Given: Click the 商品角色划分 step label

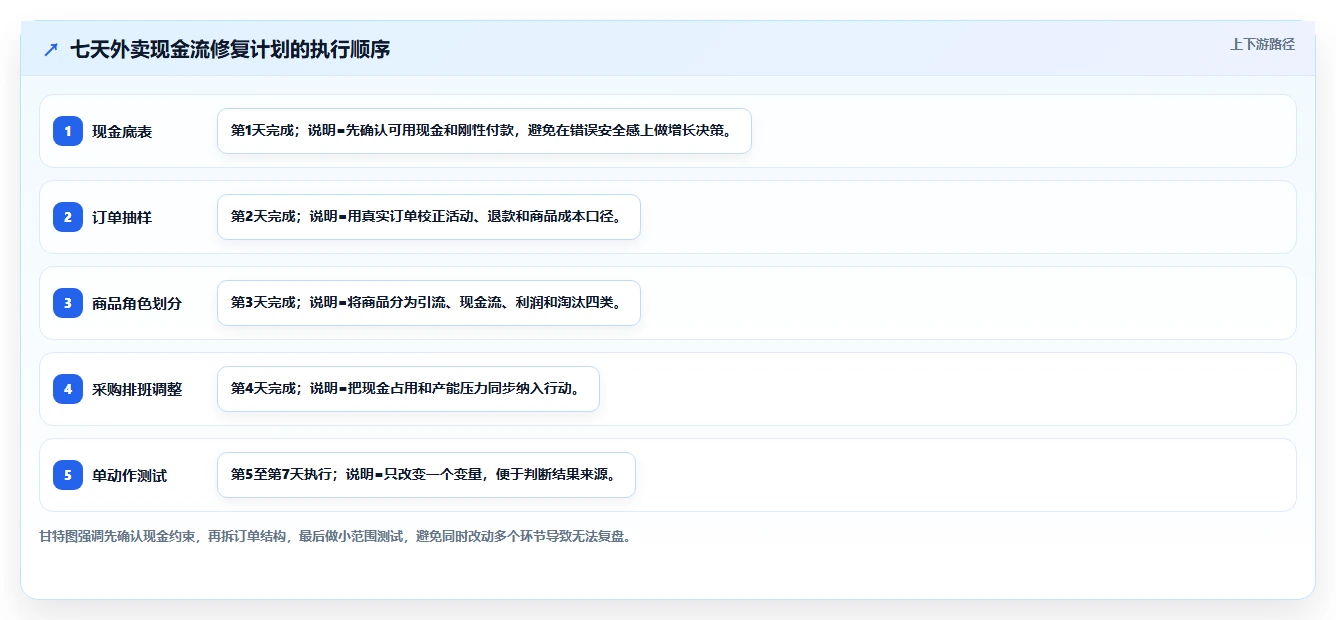Looking at the screenshot, I should click(137, 304).
